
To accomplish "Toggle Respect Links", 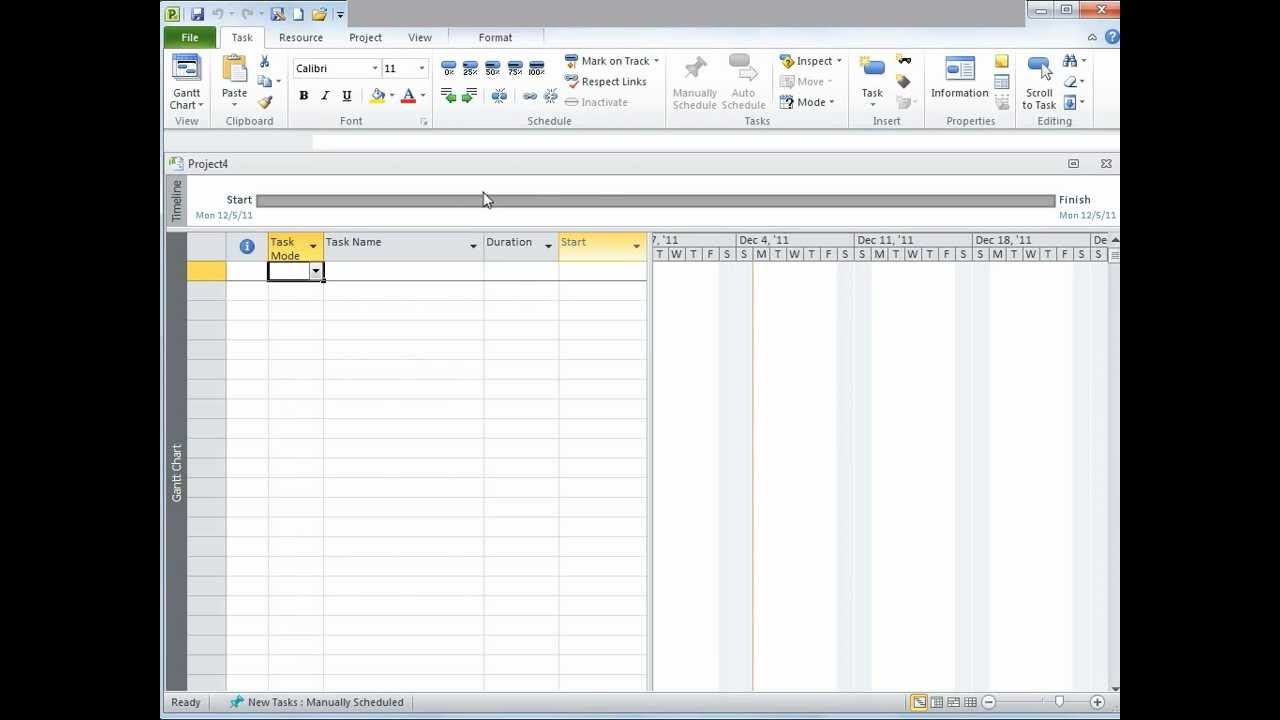I will [605, 82].
